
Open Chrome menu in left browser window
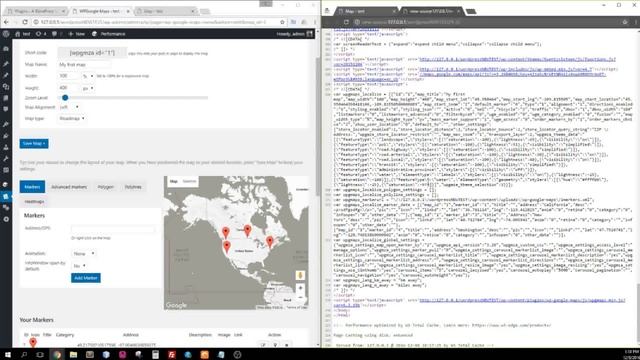[x=315, y=22]
